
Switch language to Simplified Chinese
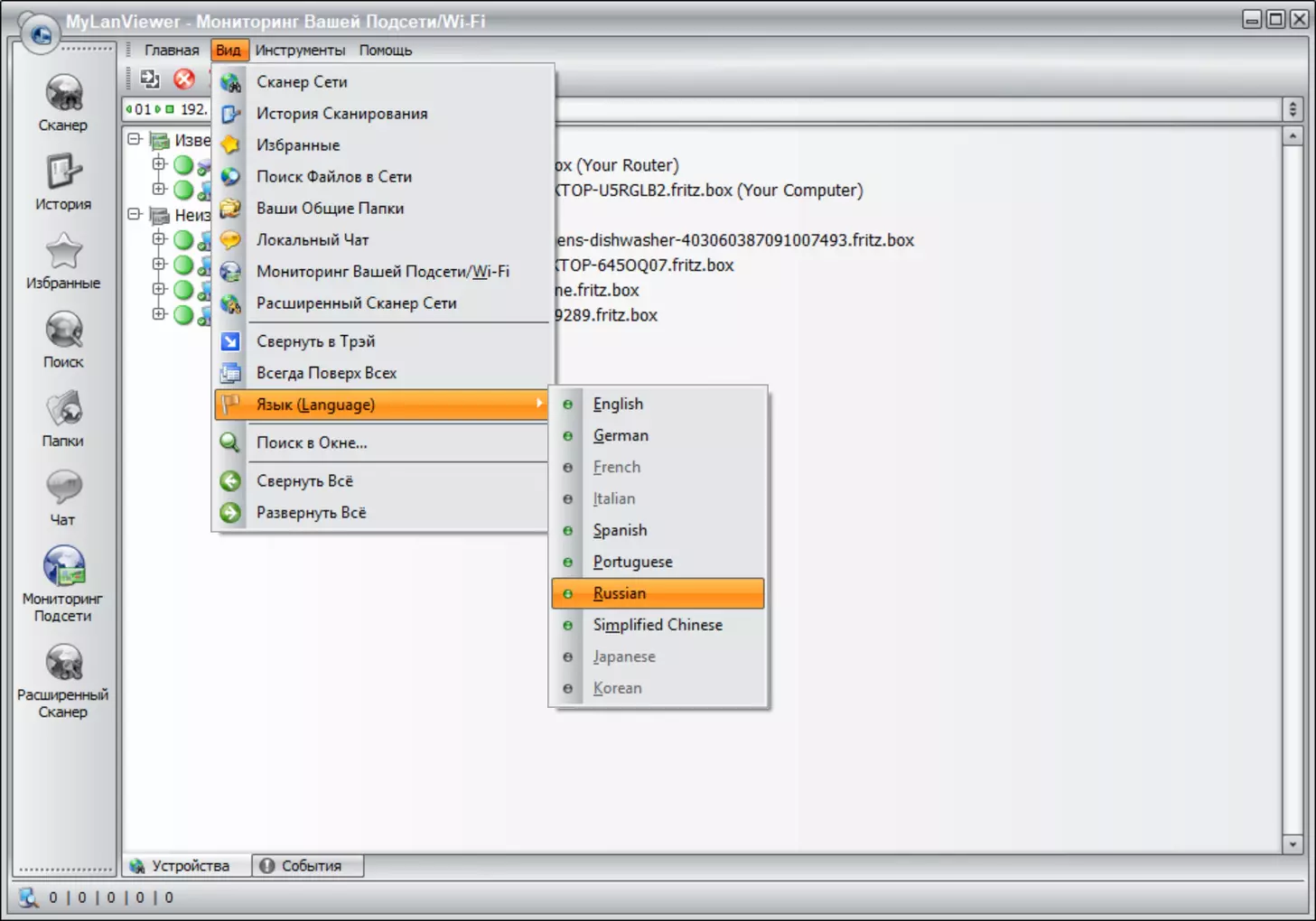click(x=658, y=625)
